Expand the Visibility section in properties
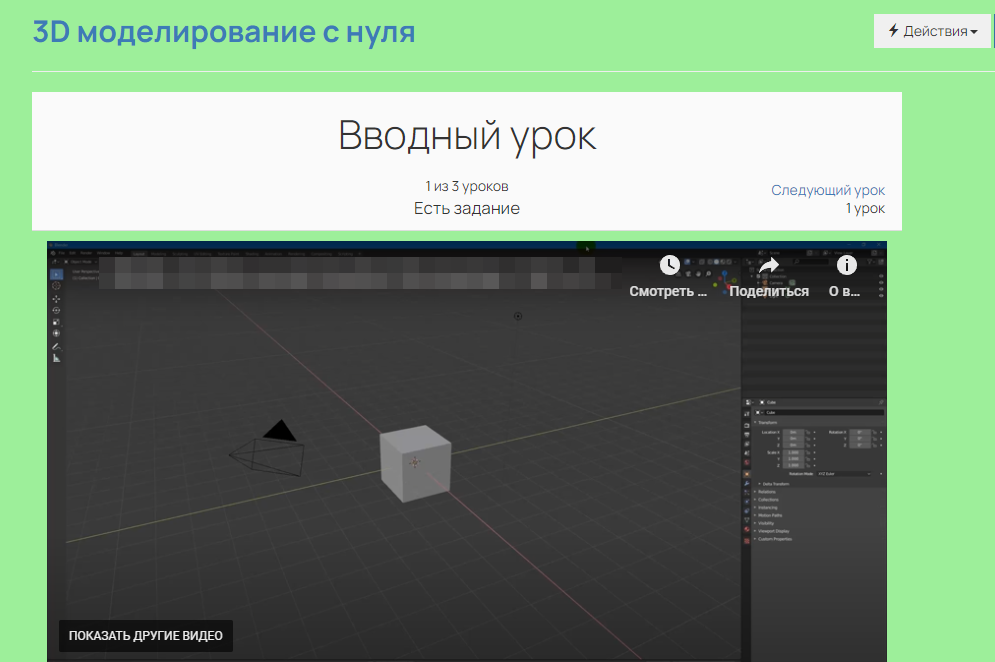995x662 pixels. pos(765,524)
